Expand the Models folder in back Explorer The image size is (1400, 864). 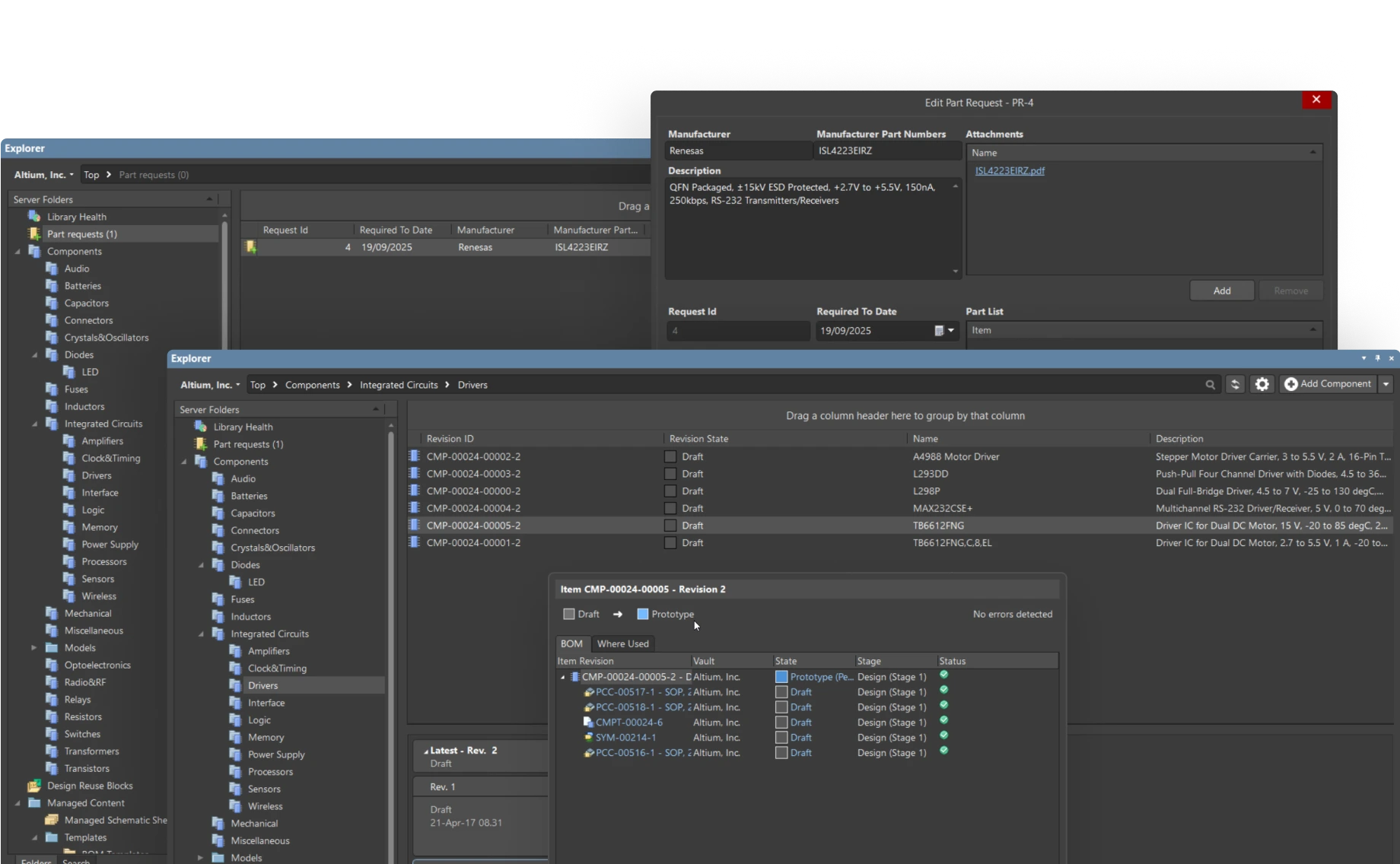tap(33, 648)
